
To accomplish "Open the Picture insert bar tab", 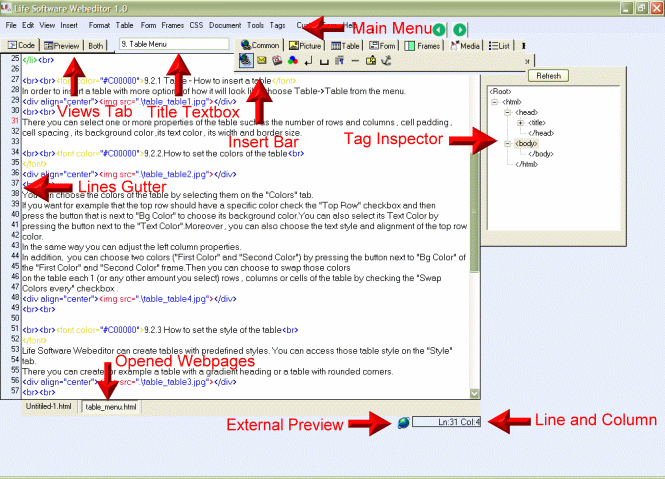I will pyautogui.click(x=305, y=45).
